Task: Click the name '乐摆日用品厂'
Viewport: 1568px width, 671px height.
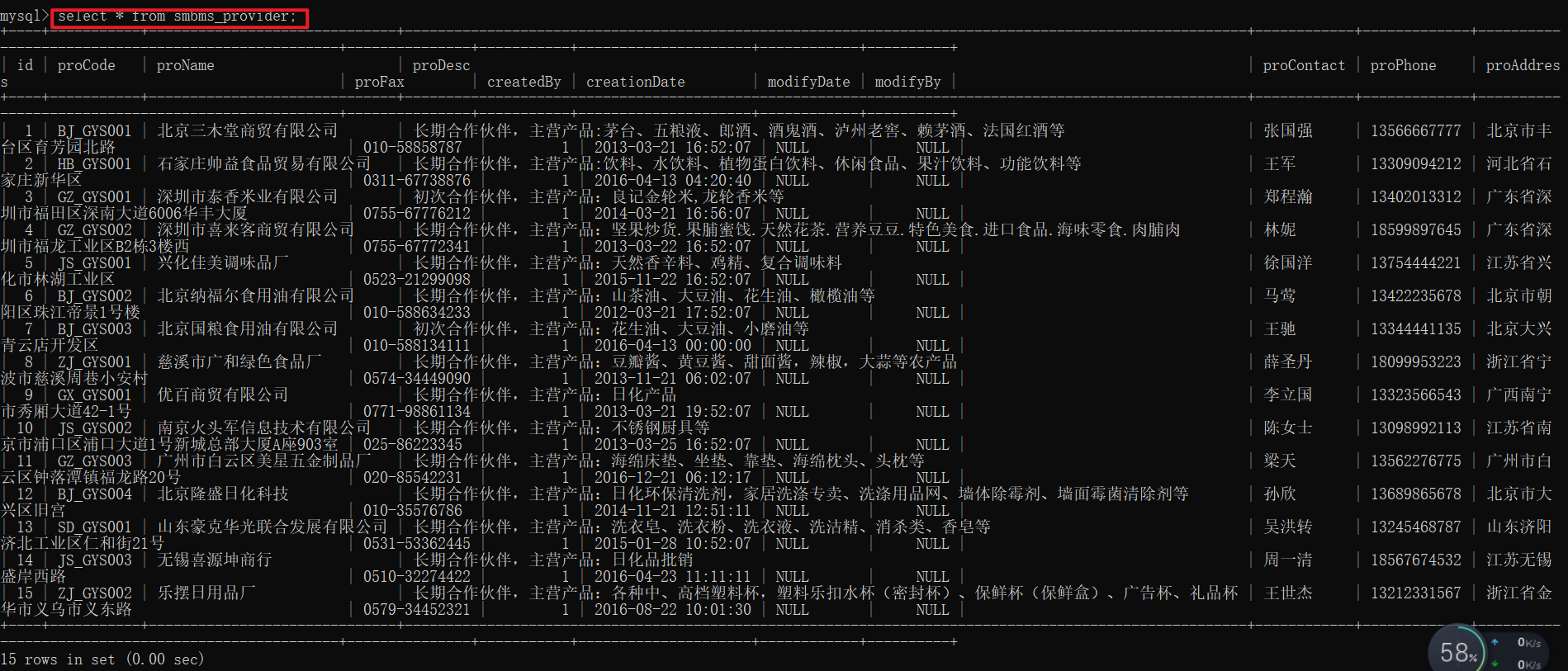Action: 206,593
